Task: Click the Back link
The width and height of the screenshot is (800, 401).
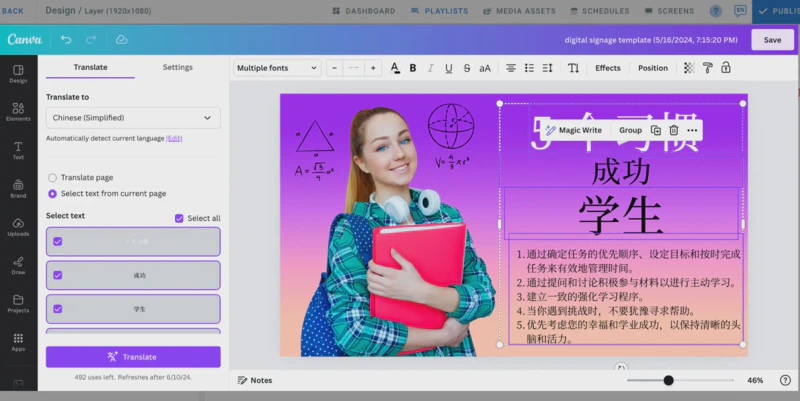Action: pos(12,11)
